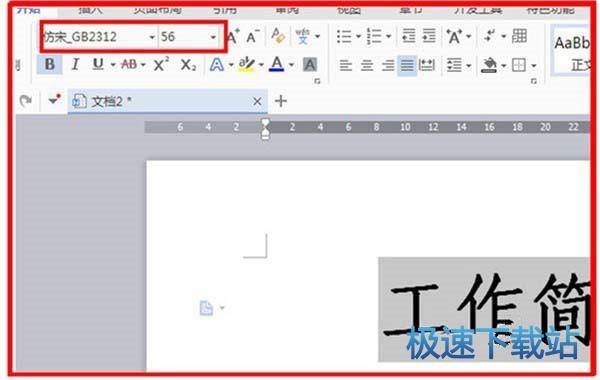Click the paste options icon in the document

pyautogui.click(x=206, y=308)
